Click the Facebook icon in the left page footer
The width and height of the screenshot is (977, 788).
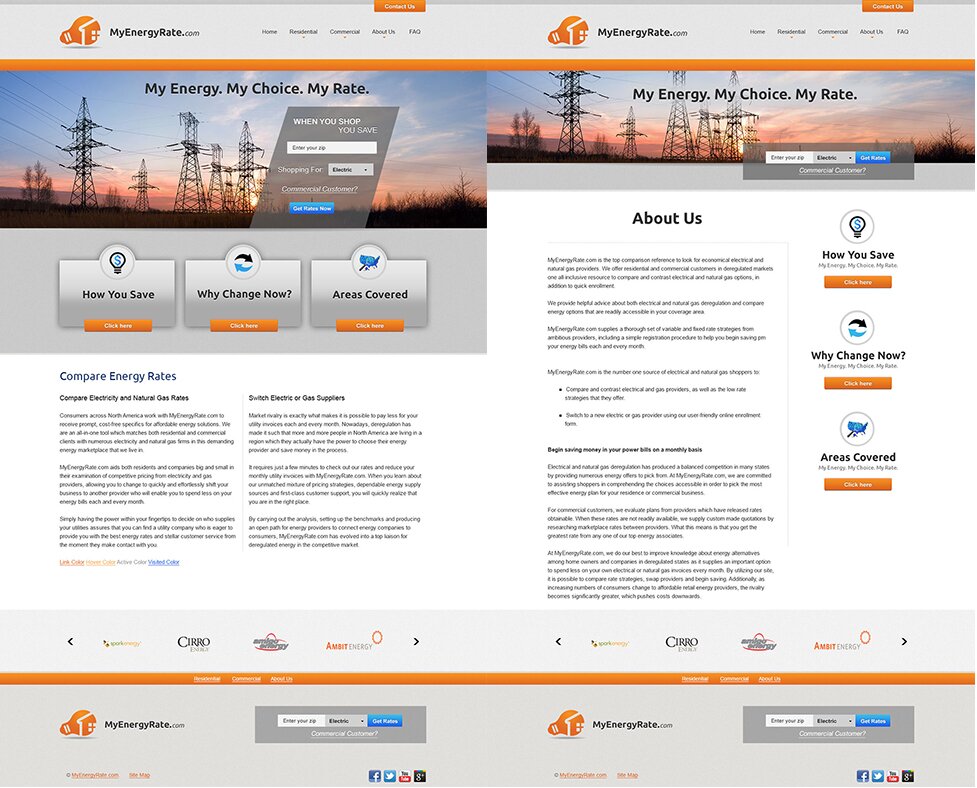point(375,776)
